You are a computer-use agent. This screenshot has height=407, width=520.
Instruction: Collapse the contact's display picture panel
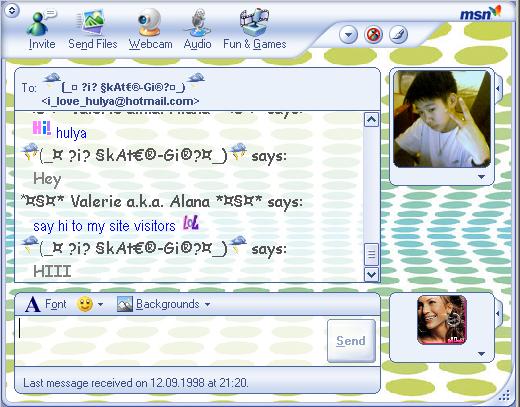click(x=498, y=89)
